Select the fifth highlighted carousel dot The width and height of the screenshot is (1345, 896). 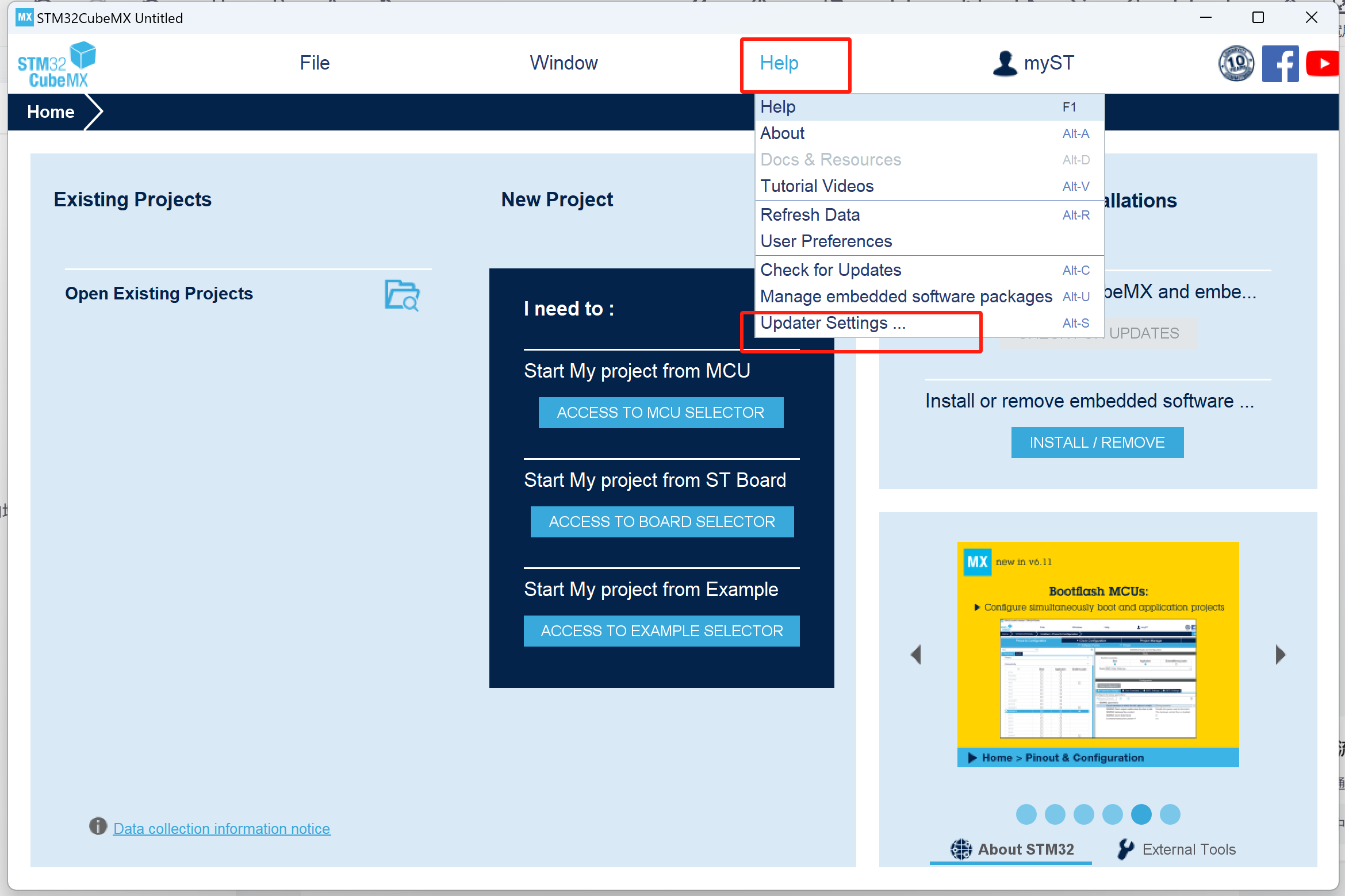click(1141, 814)
